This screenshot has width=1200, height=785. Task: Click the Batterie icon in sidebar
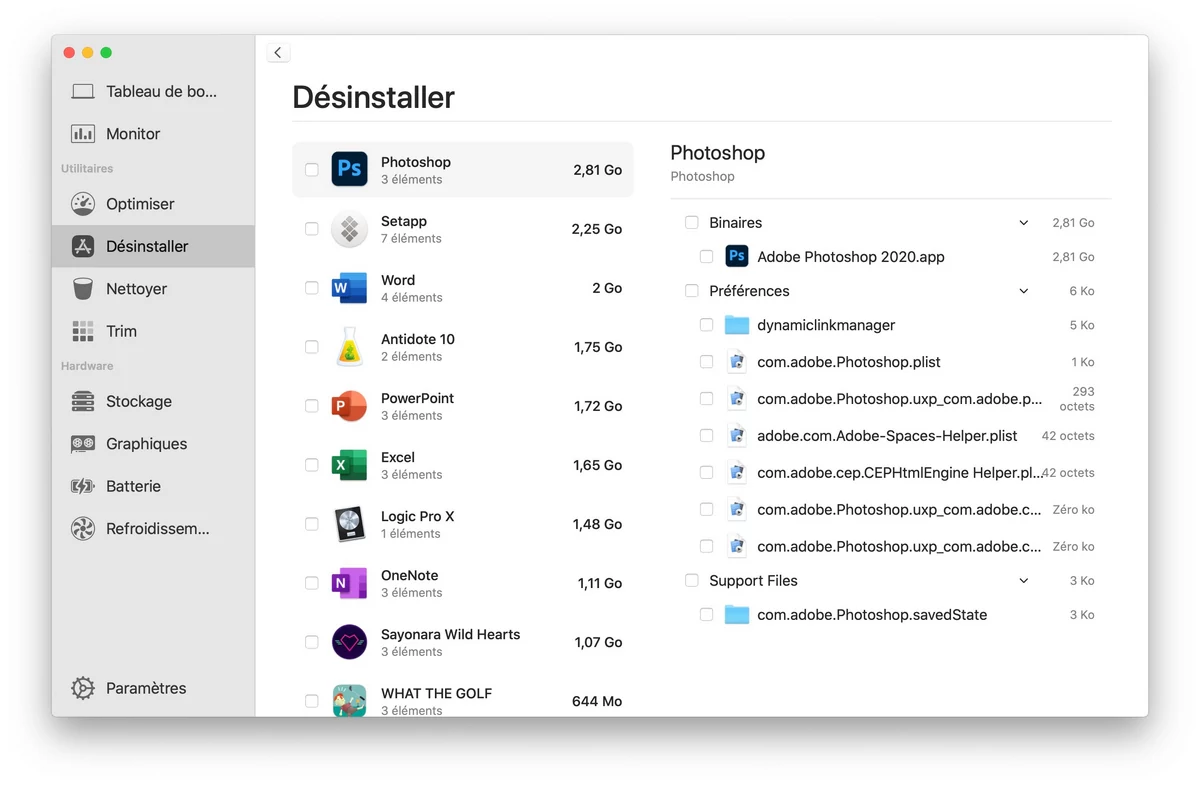click(x=83, y=486)
